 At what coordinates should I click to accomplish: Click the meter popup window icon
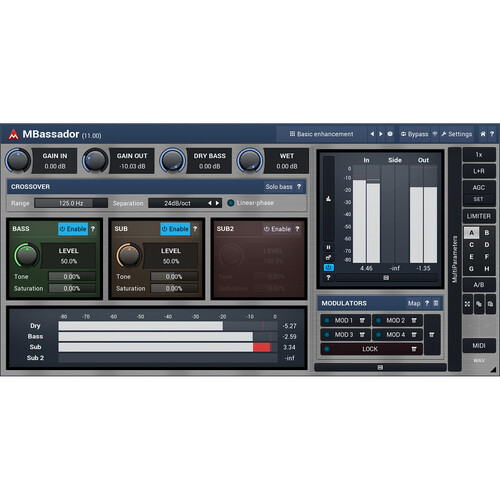pos(328,257)
